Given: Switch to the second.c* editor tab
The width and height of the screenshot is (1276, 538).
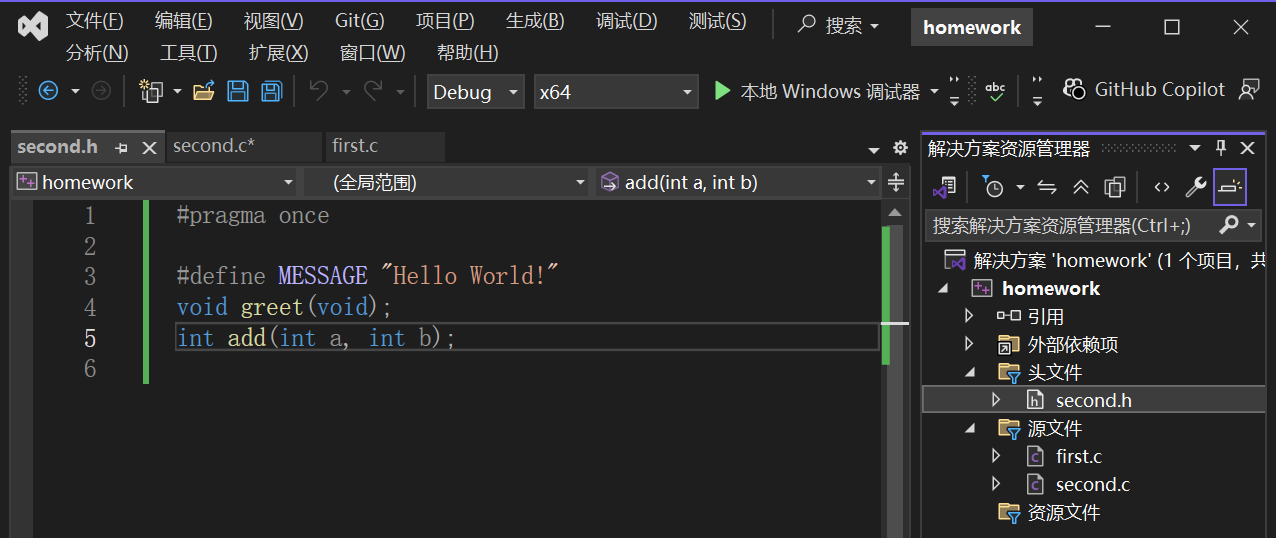Looking at the screenshot, I should point(244,146).
